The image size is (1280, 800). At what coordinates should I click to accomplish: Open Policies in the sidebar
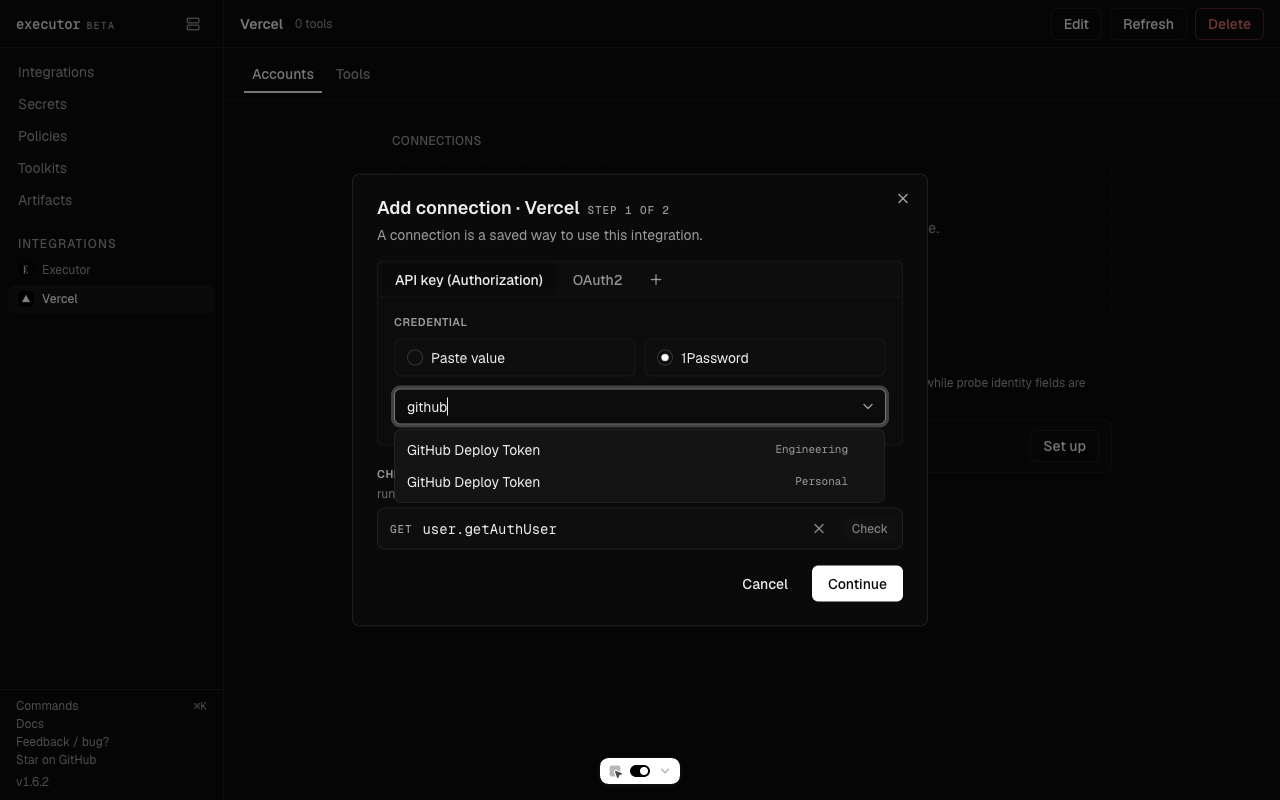(42, 136)
